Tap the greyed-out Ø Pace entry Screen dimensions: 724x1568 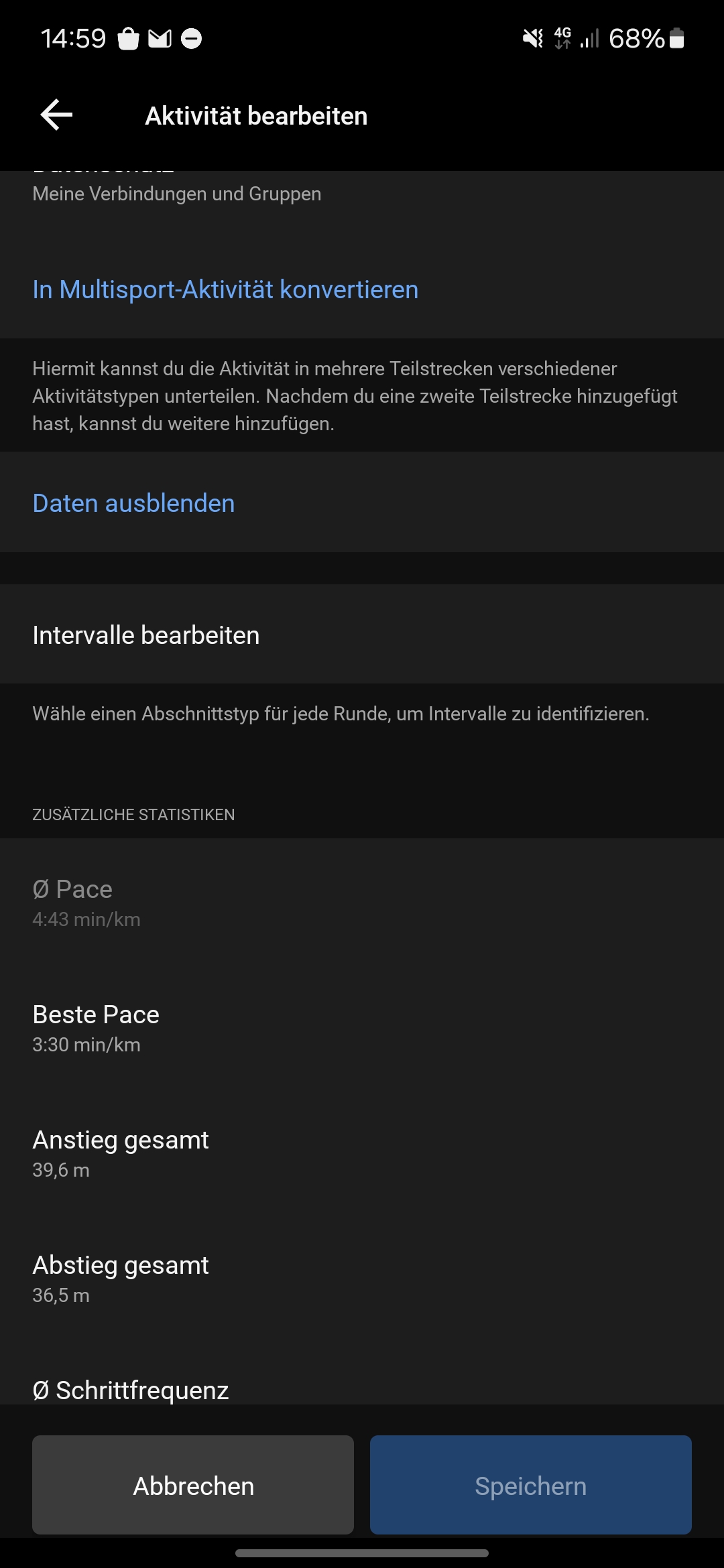(362, 902)
